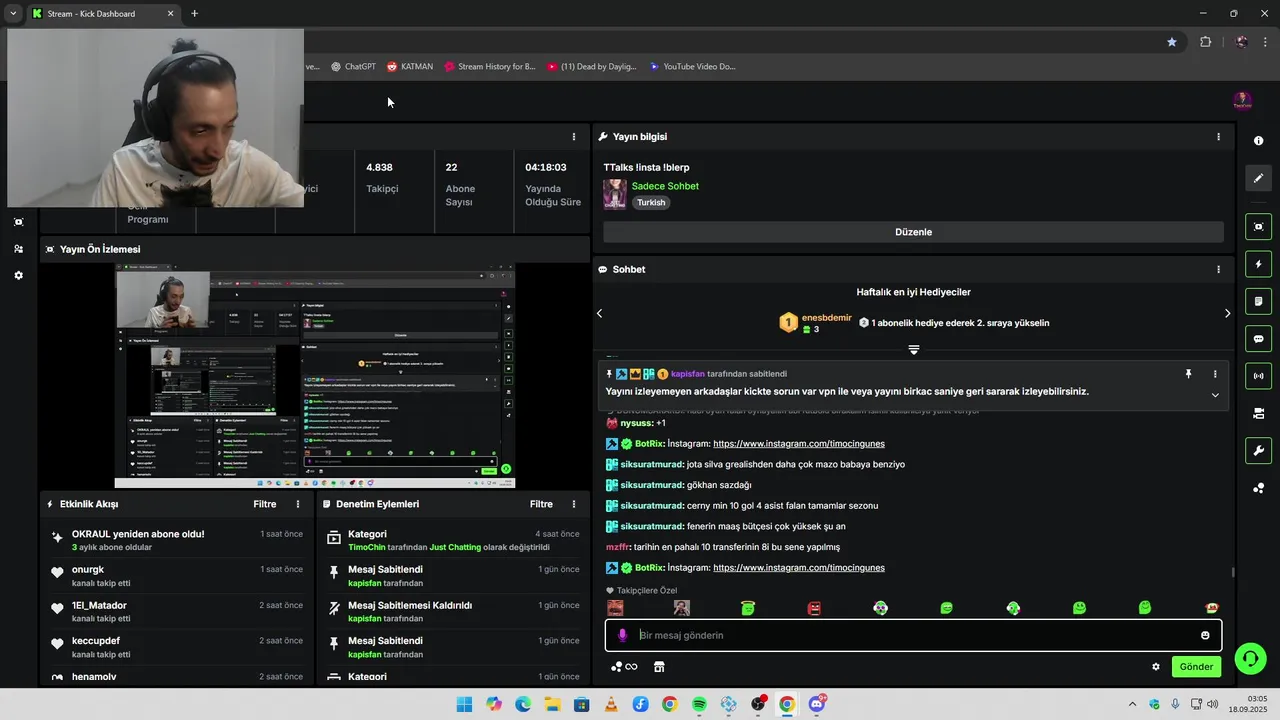The image size is (1280, 720).
Task: Open the shop icon below message box
Action: [x=659, y=667]
